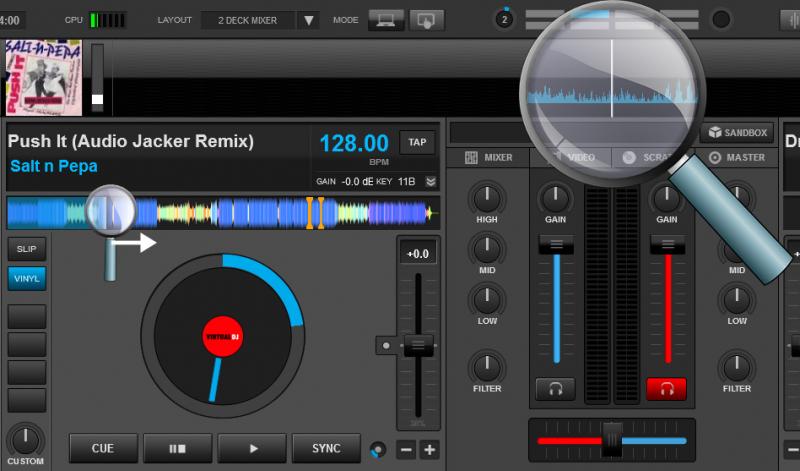Screen dimensions: 800x471
Task: Switch to the VIDEO tab
Action: pos(570,158)
